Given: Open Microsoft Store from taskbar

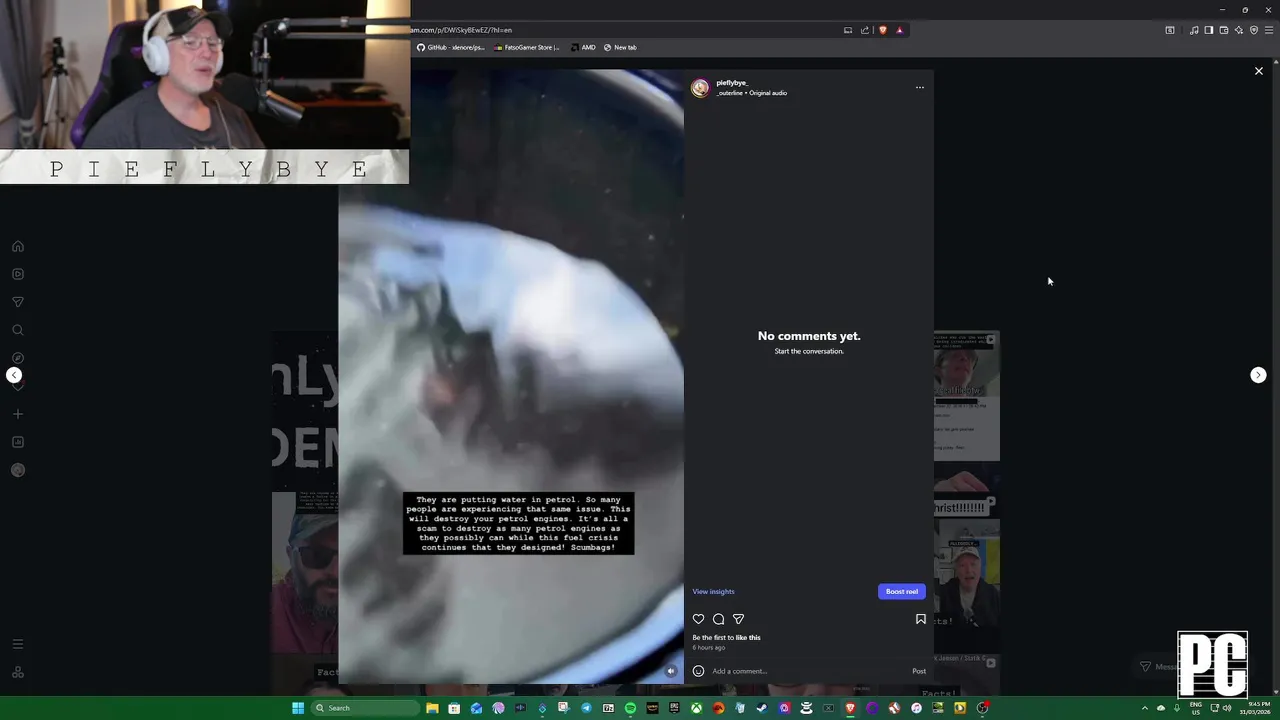Looking at the screenshot, I should (454, 708).
